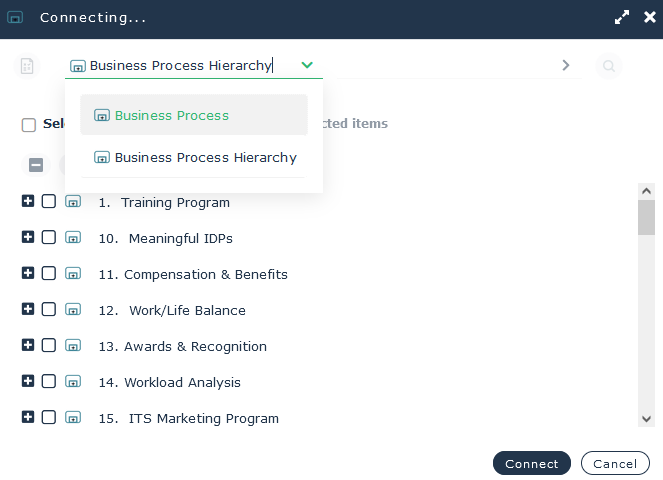The width and height of the screenshot is (663, 480).
Task: Click the process icon beside Workload Analysis
Action: (x=73, y=382)
